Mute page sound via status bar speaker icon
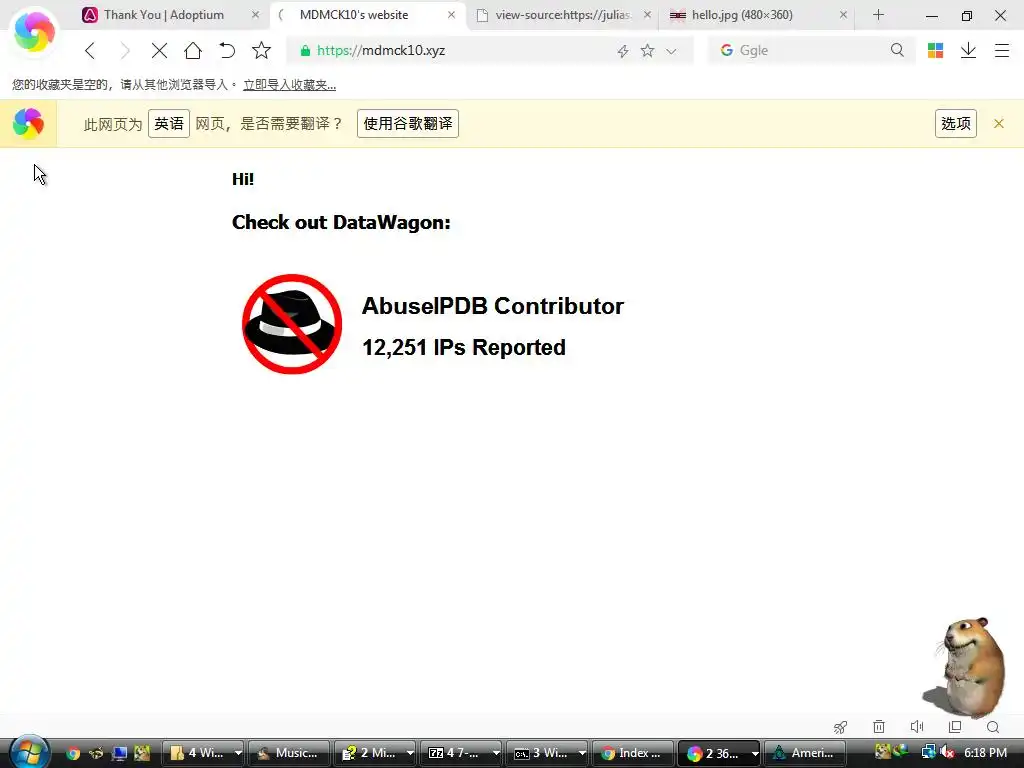This screenshot has width=1024, height=768. [917, 726]
